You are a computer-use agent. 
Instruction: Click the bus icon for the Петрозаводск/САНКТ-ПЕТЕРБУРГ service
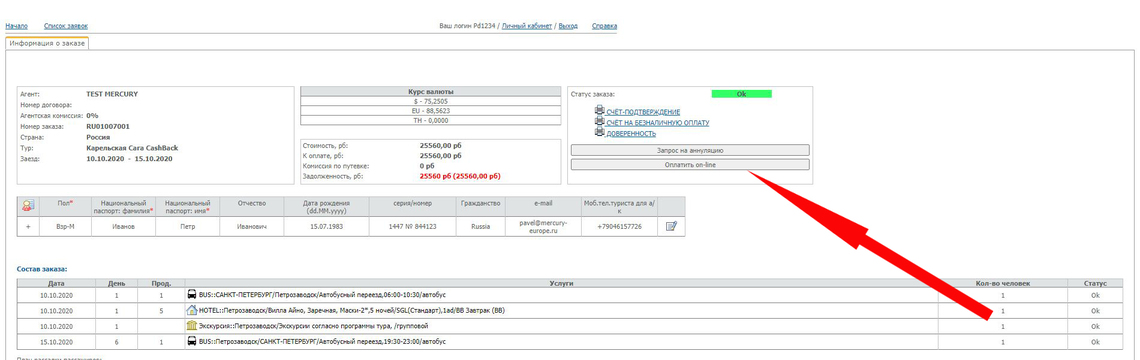coord(192,341)
